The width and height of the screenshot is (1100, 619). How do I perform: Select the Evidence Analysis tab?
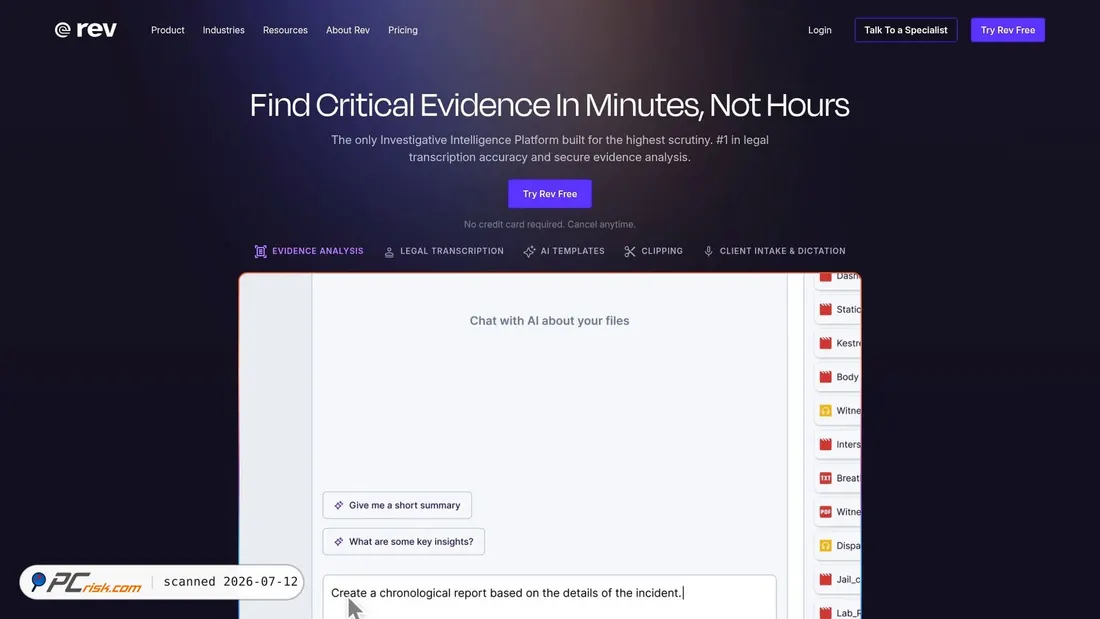click(309, 251)
